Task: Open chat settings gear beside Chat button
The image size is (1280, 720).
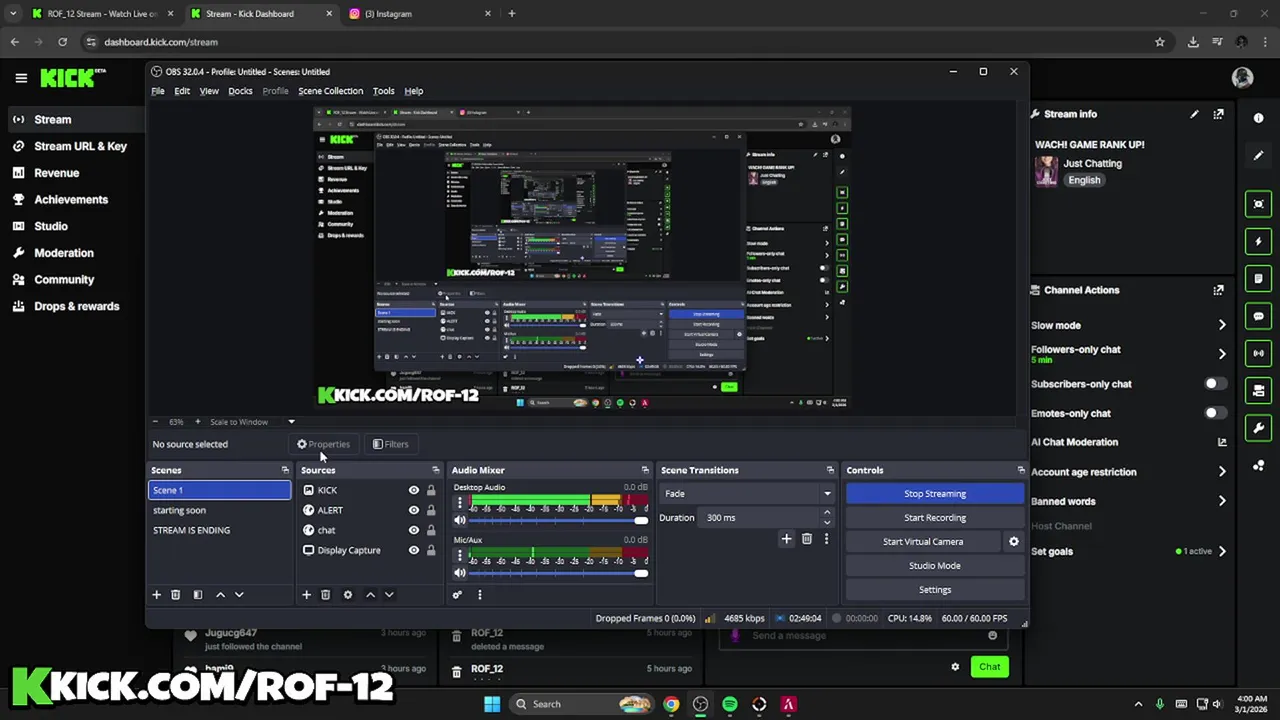Action: click(955, 667)
